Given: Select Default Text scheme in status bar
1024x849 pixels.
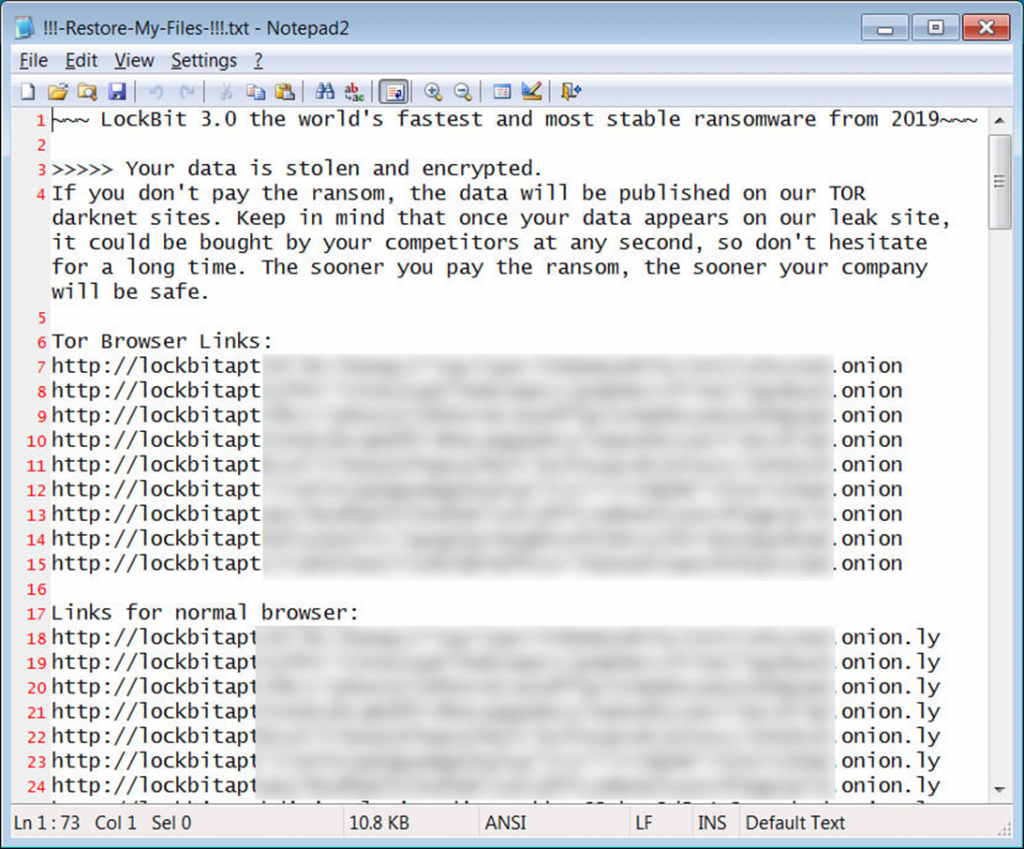Looking at the screenshot, I should coord(795,823).
